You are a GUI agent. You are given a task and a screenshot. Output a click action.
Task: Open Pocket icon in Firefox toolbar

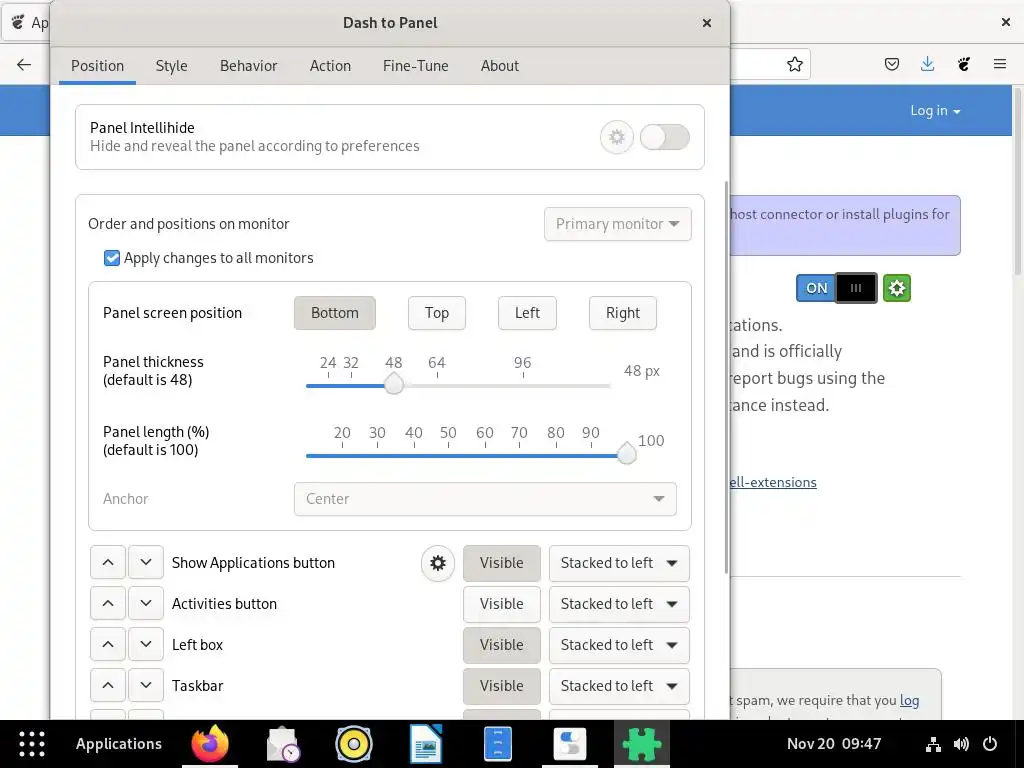(892, 64)
